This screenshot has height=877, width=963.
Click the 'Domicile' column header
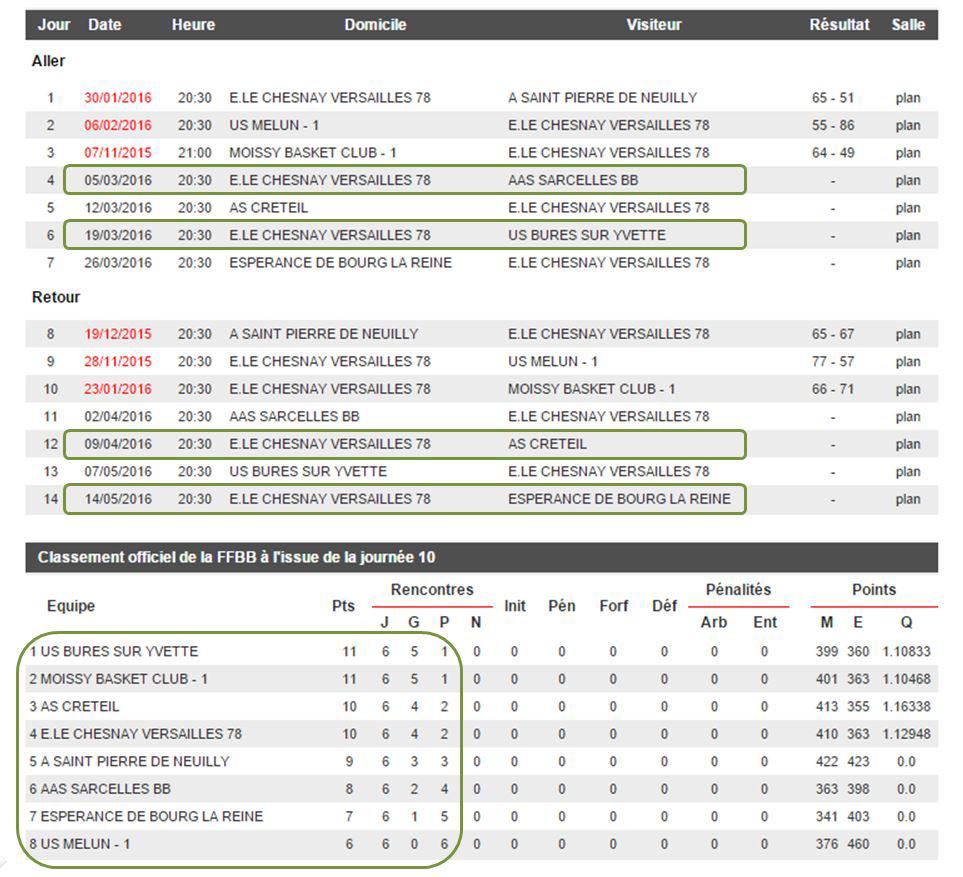(375, 25)
